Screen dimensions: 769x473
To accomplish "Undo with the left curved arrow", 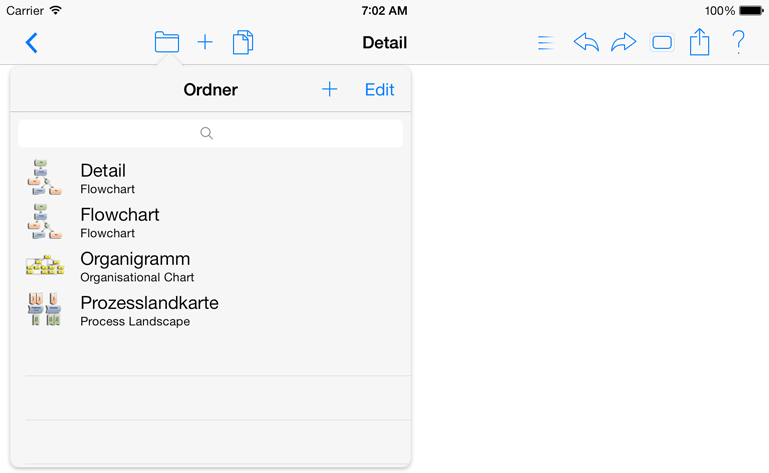I will [586, 42].
